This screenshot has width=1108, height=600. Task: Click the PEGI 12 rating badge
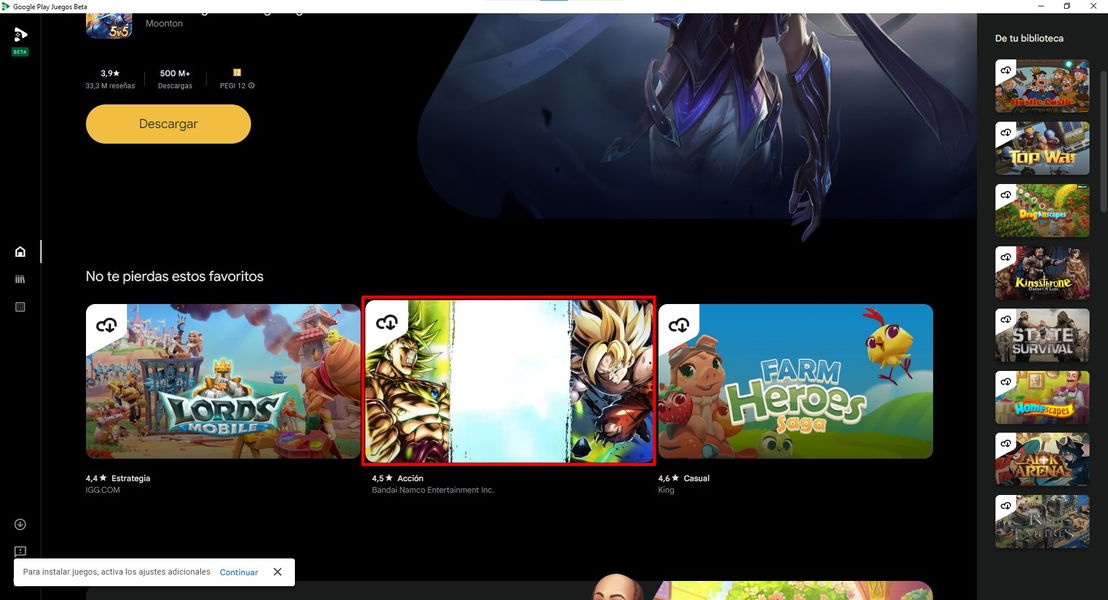[x=237, y=72]
